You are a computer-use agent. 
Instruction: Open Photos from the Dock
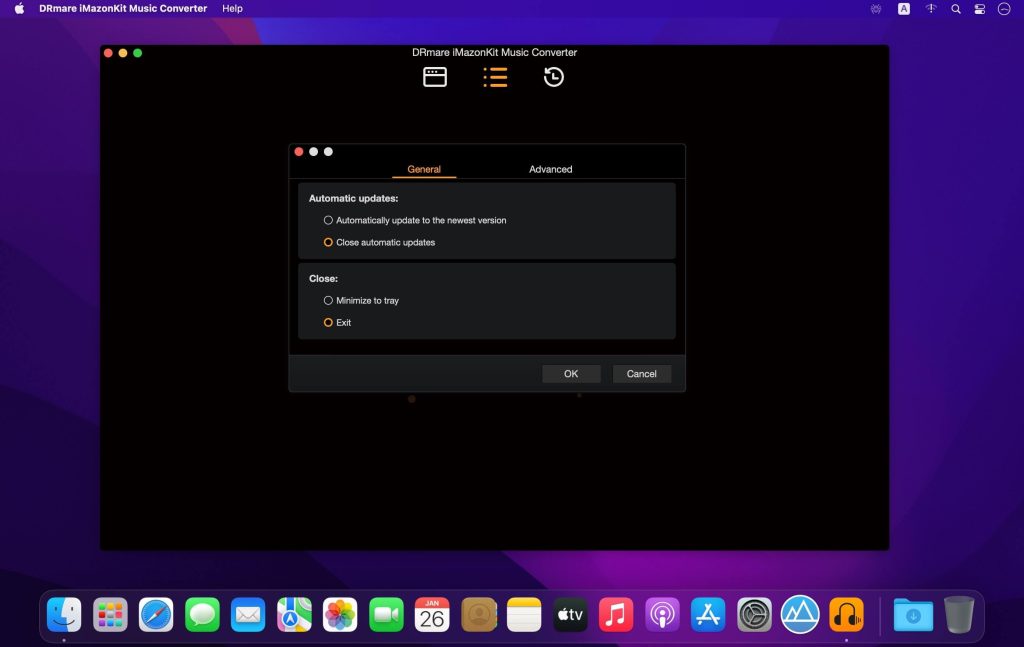pyautogui.click(x=340, y=614)
